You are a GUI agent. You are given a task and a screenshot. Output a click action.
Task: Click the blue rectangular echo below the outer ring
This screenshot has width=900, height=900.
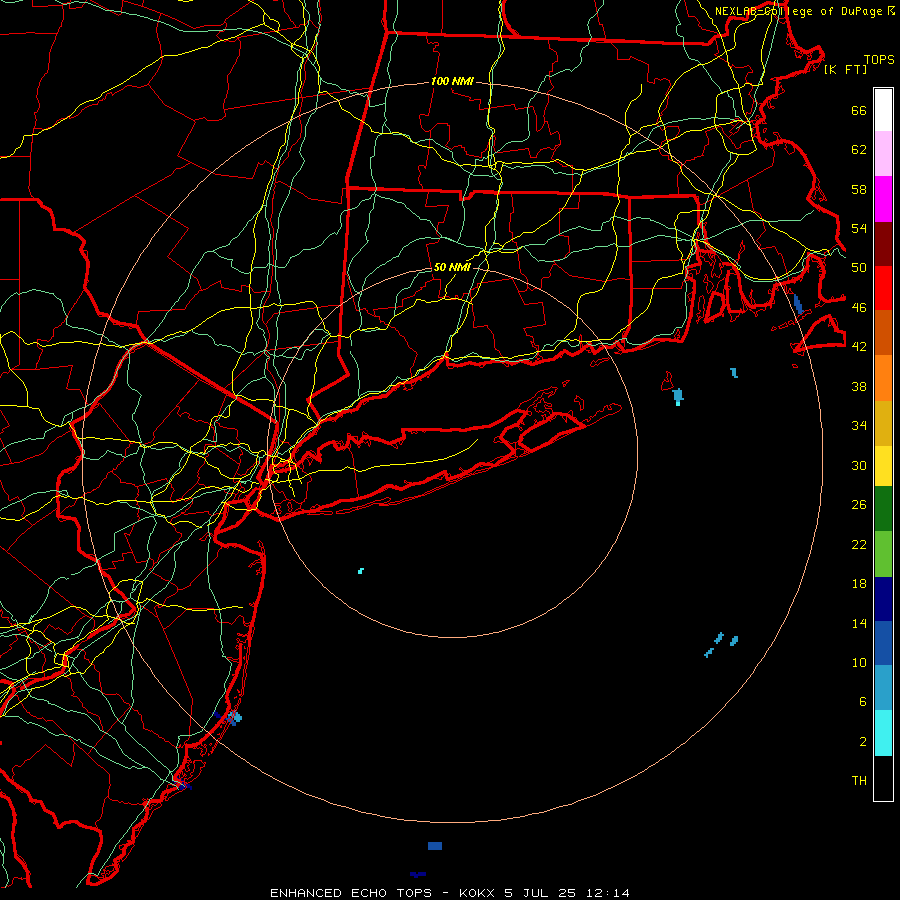pyautogui.click(x=435, y=846)
